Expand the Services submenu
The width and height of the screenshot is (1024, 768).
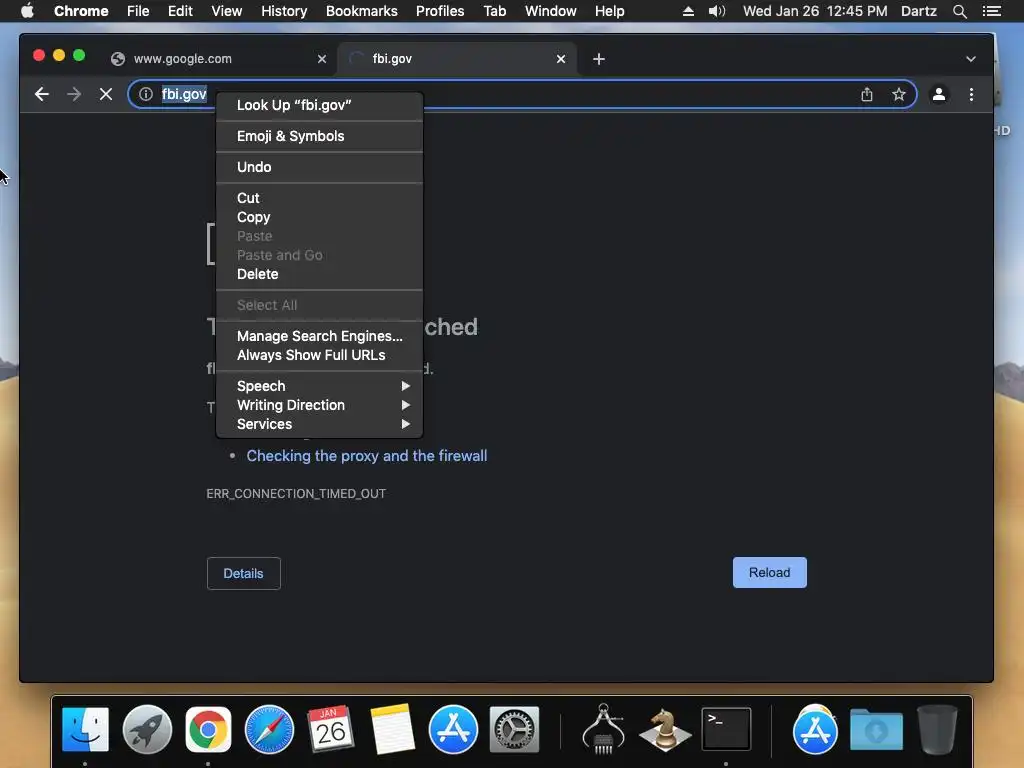pos(319,424)
